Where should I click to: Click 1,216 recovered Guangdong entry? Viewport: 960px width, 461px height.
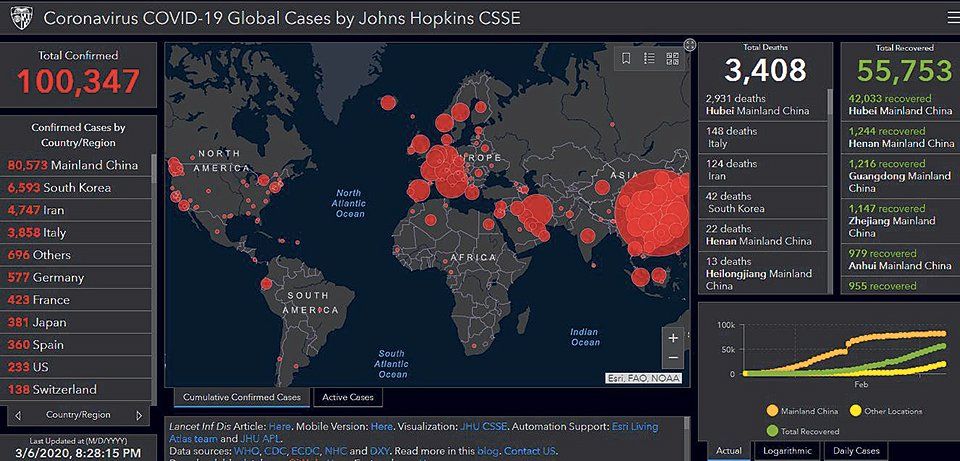[901, 176]
